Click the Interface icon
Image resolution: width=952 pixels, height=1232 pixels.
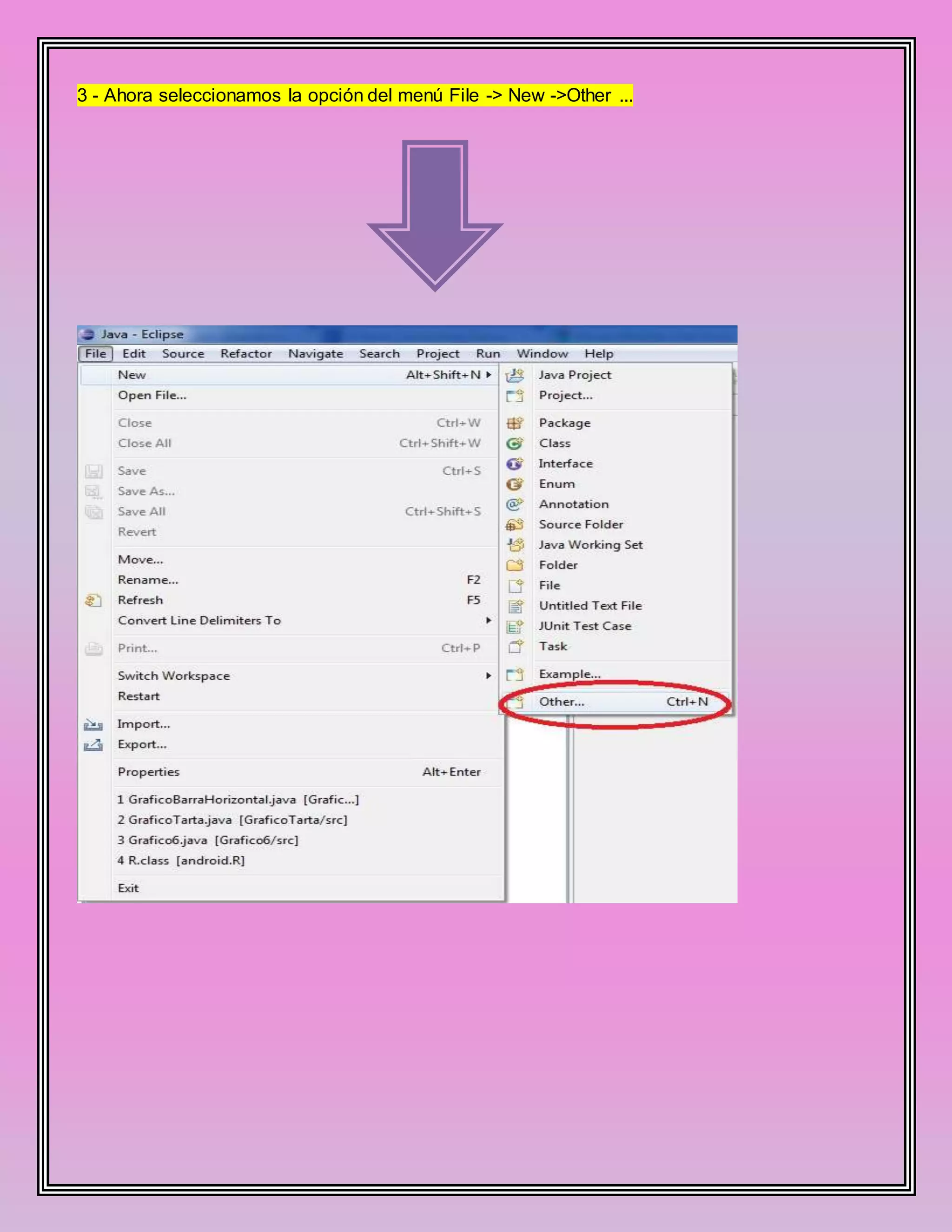click(515, 464)
